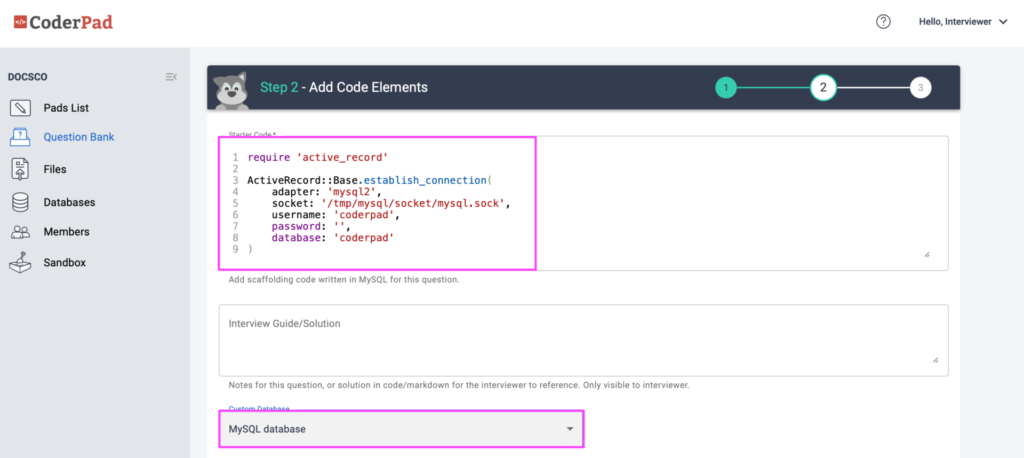The width and height of the screenshot is (1024, 458).
Task: Click the Interview Guide resize handle
Action: coord(935,360)
